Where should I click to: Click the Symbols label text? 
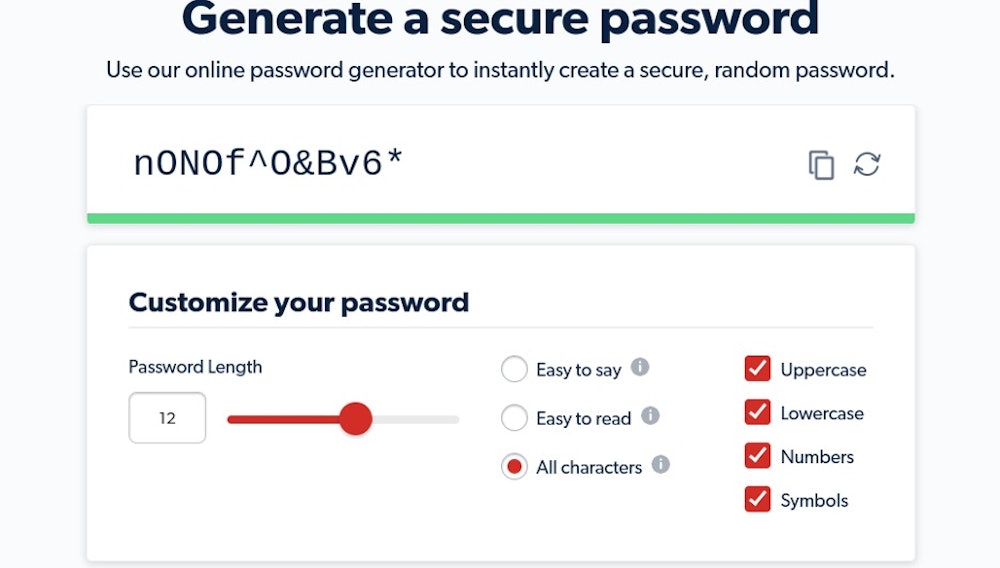pos(814,501)
